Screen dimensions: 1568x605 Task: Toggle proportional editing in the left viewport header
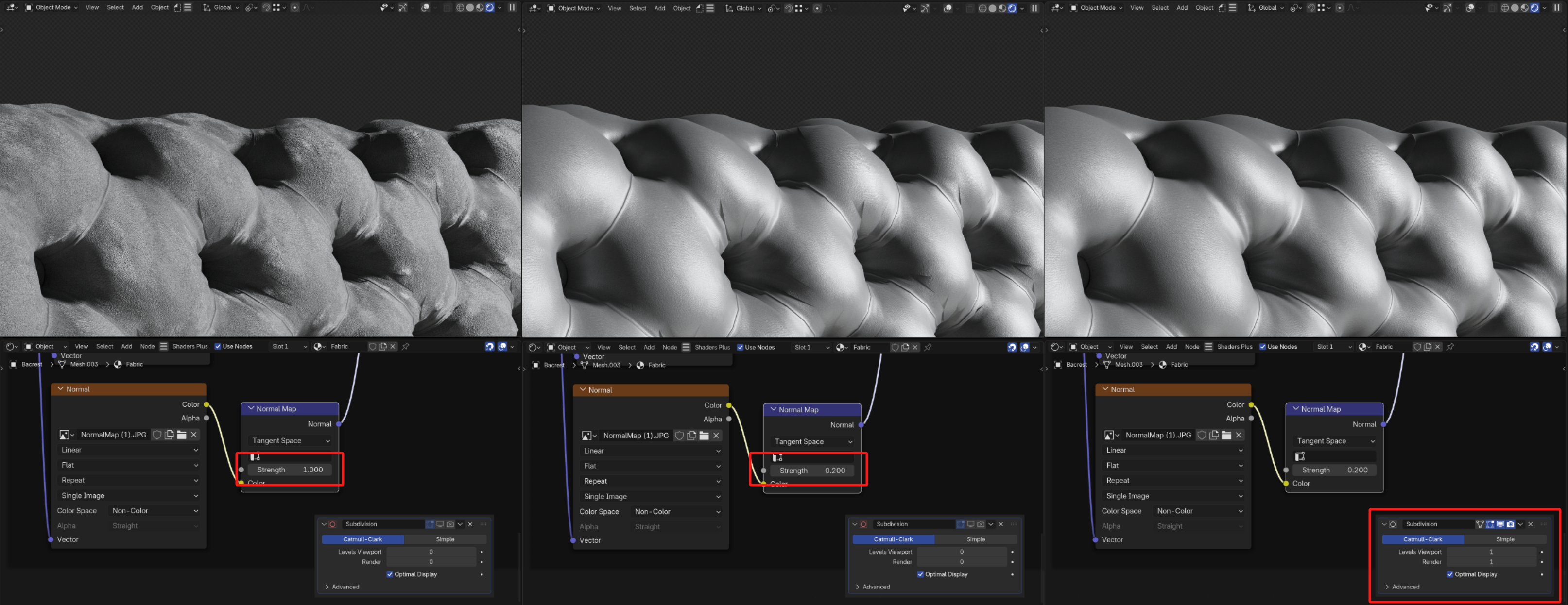294,8
